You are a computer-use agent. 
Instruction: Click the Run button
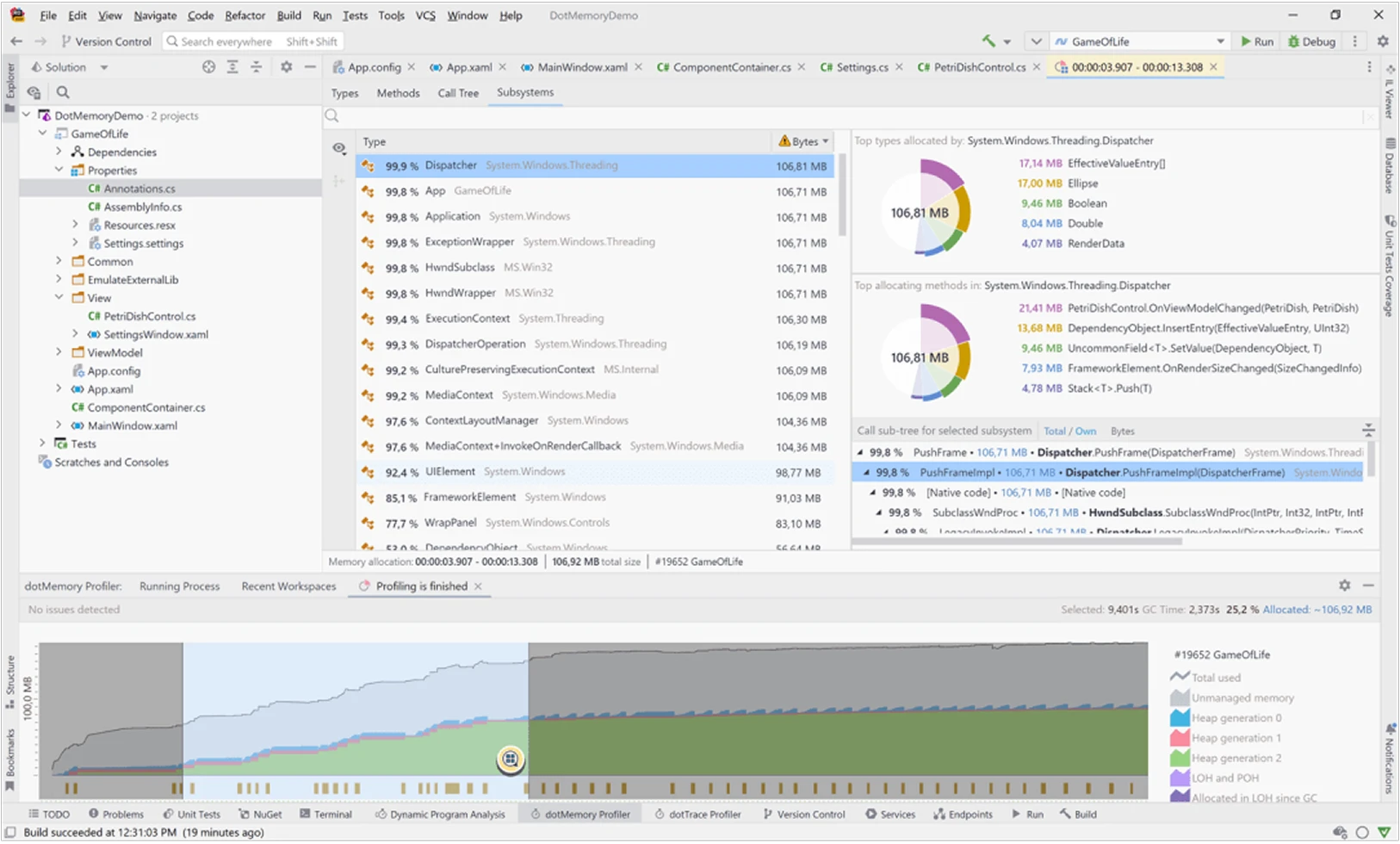click(x=1256, y=41)
